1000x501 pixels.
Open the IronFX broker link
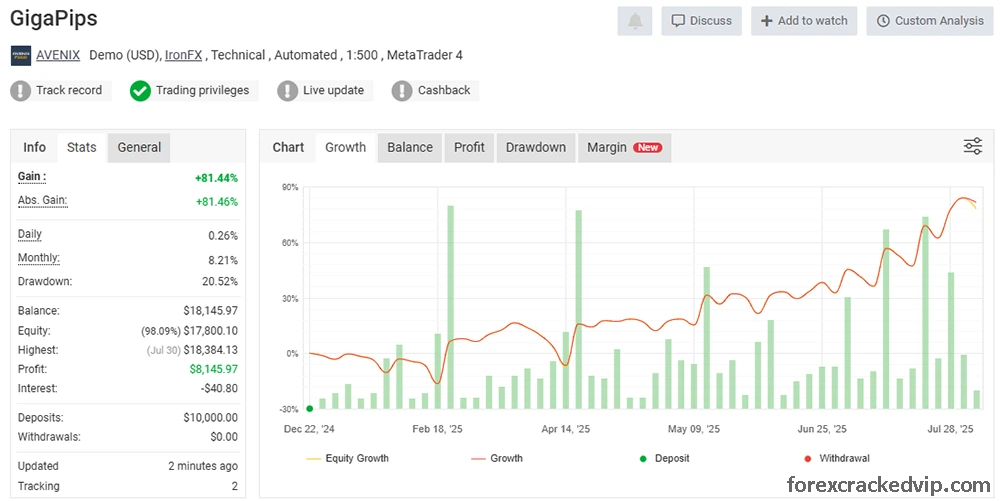click(184, 55)
